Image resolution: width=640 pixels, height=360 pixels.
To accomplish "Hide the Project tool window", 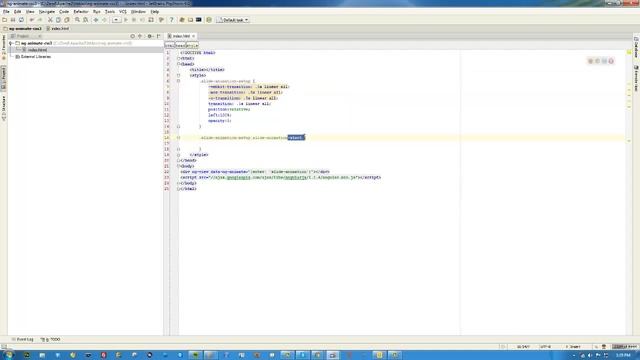I will pos(159,36).
